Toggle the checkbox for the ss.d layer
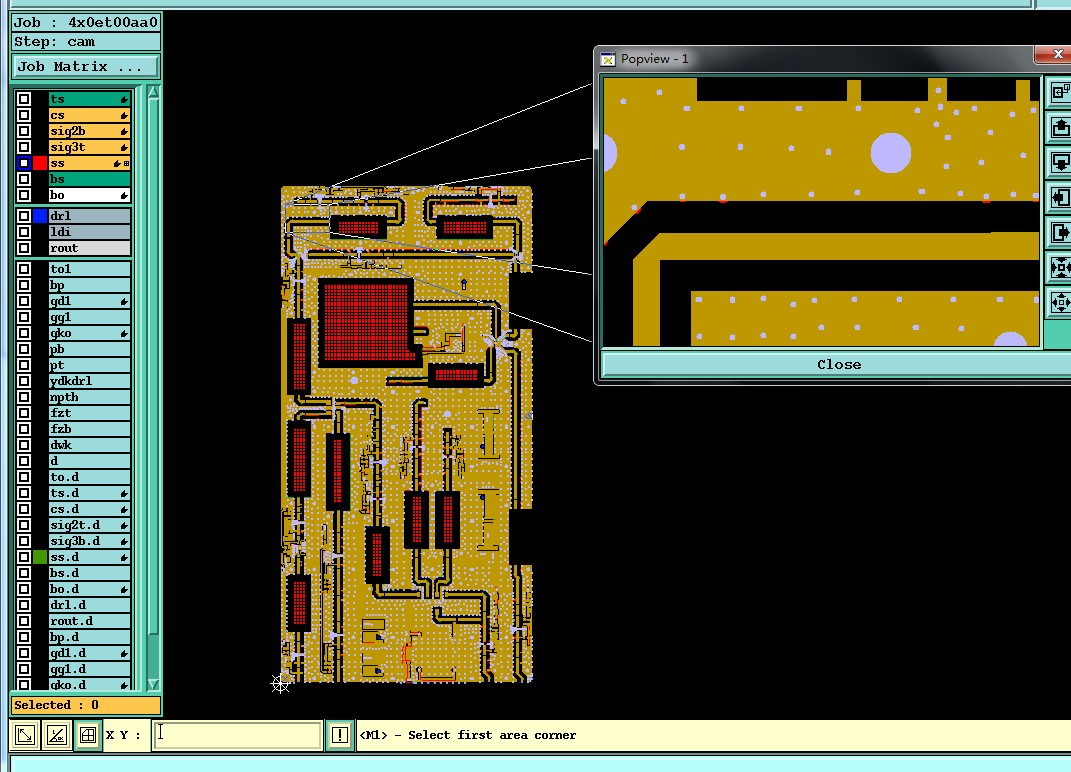Image resolution: width=1071 pixels, height=772 pixels. [x=24, y=557]
